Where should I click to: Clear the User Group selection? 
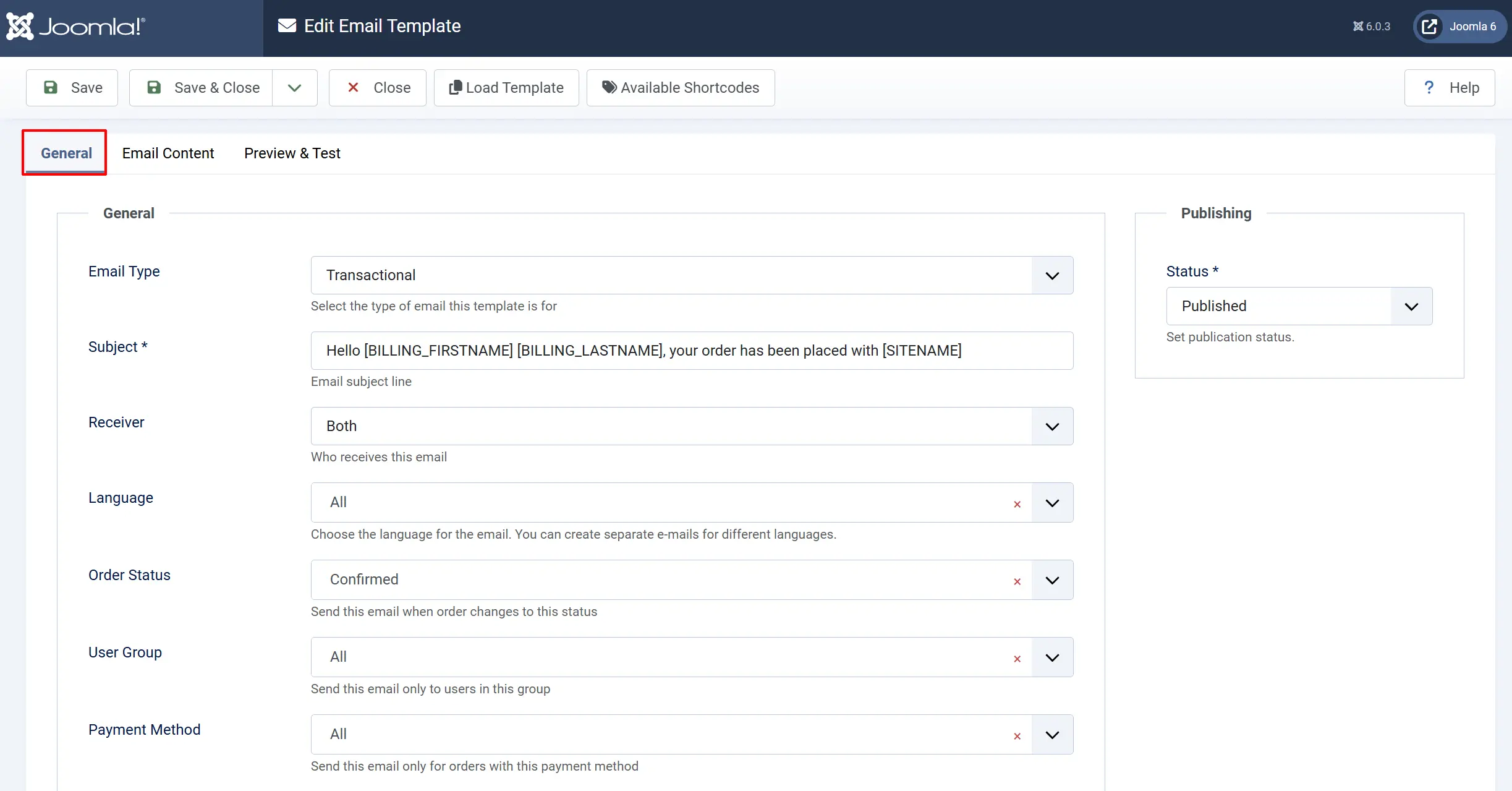pyautogui.click(x=1017, y=659)
